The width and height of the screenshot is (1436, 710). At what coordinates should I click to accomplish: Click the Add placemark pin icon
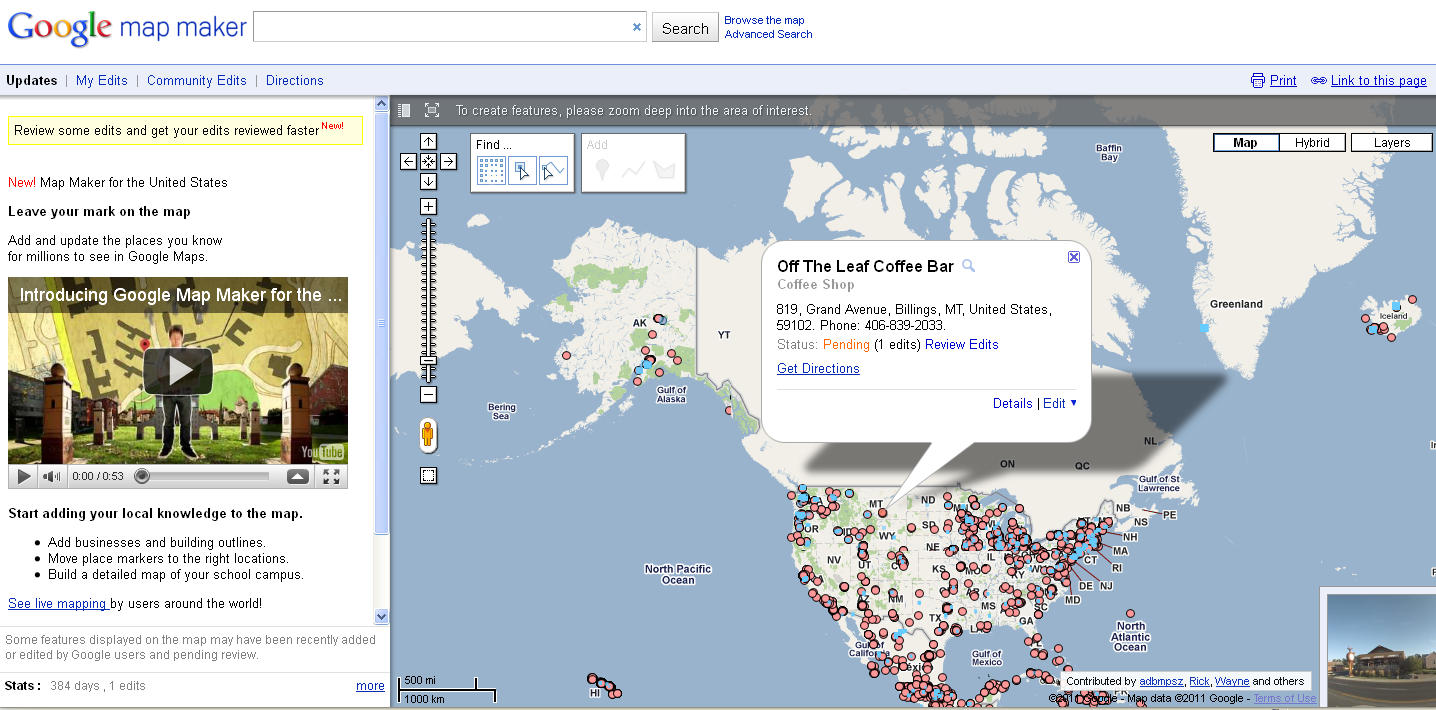pos(601,171)
